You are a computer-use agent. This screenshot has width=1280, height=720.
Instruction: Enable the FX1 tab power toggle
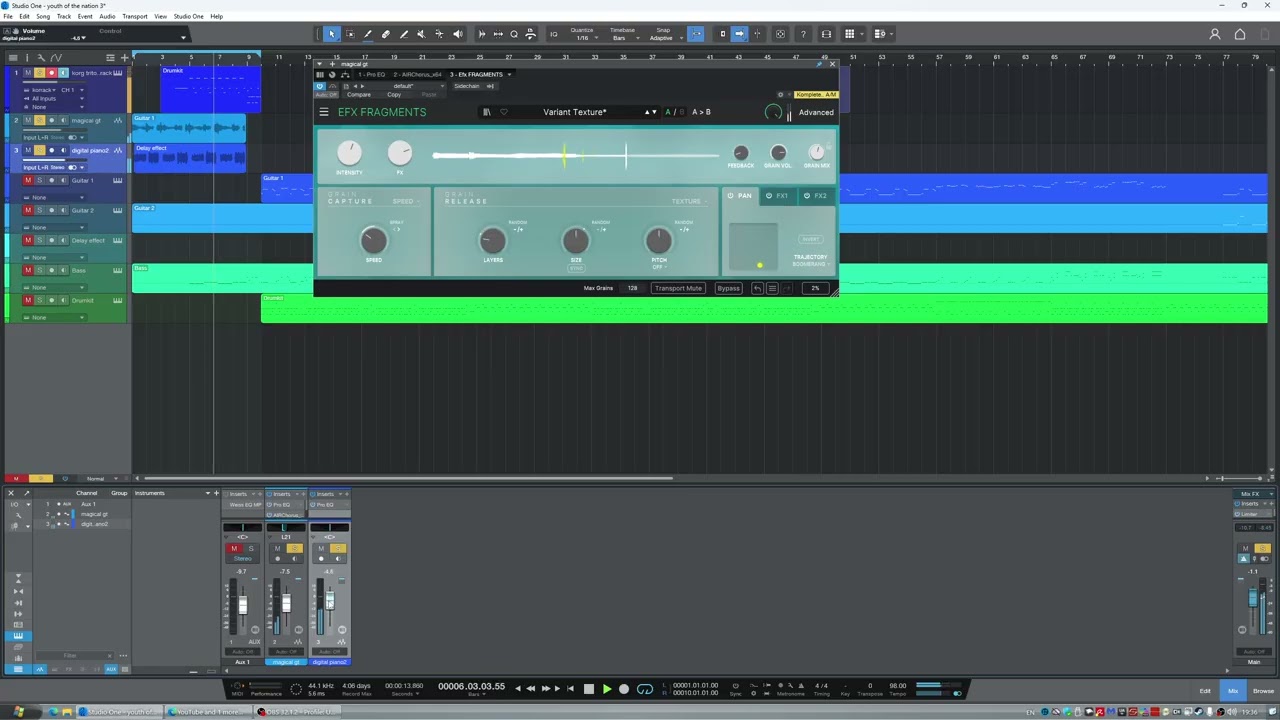(x=769, y=196)
